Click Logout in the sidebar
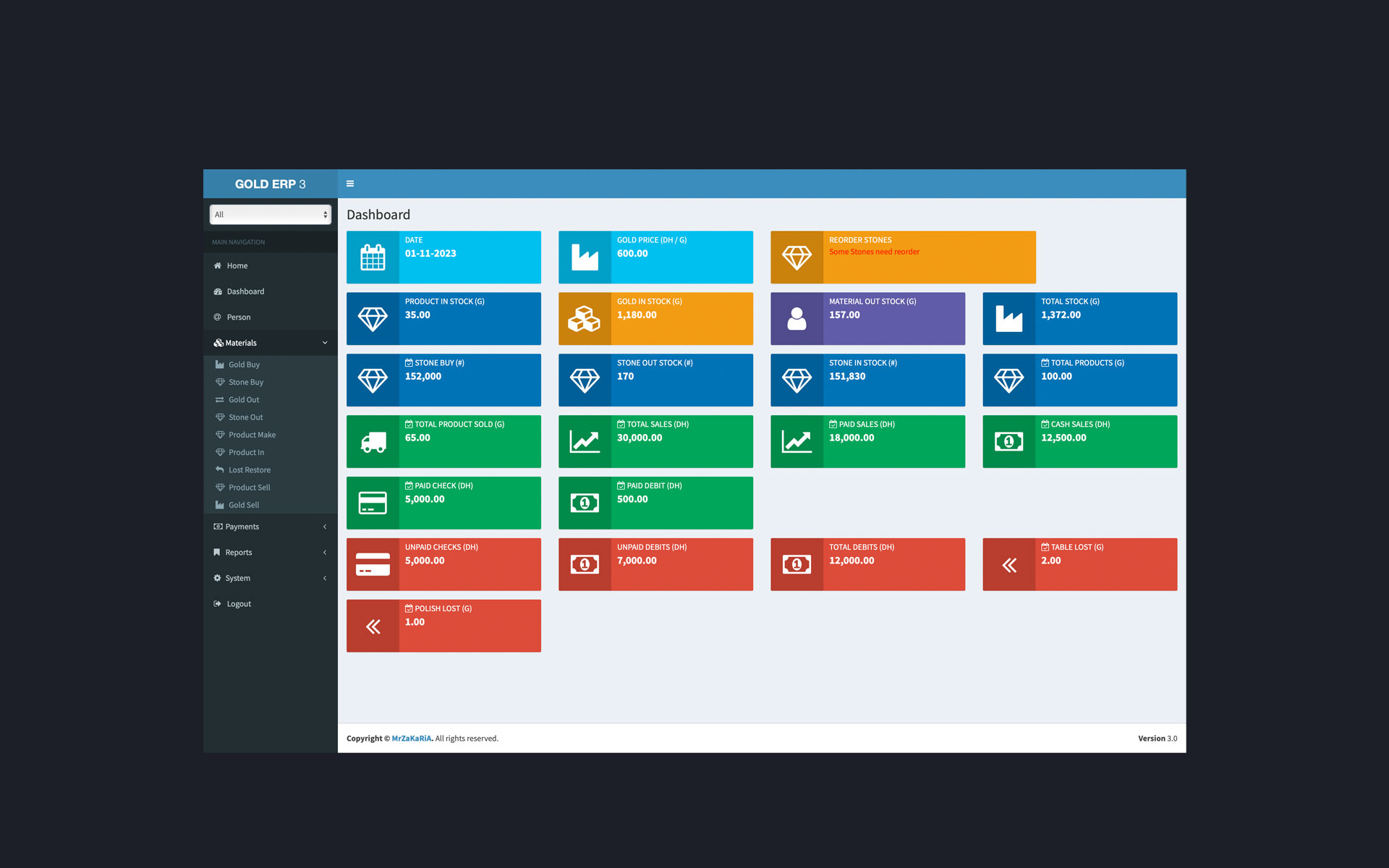Screen dimensions: 1389x868 (238, 603)
